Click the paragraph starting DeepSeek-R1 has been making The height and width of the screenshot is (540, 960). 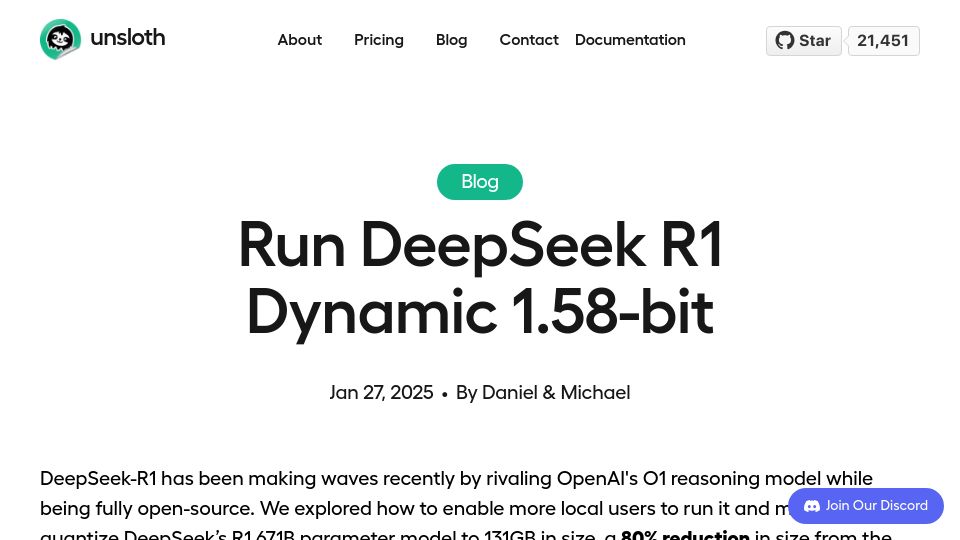pyautogui.click(x=465, y=506)
